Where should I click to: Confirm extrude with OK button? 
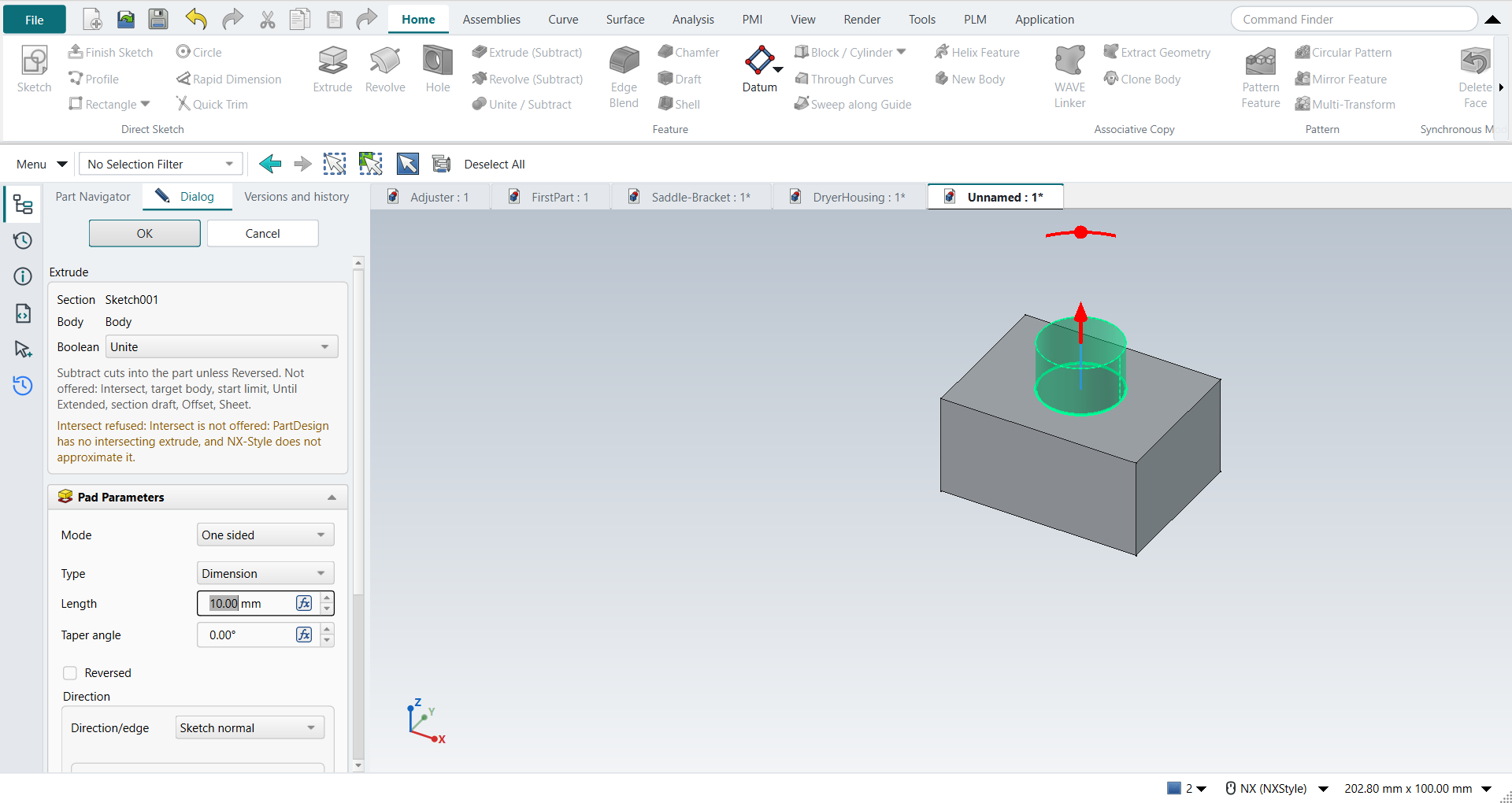point(145,234)
